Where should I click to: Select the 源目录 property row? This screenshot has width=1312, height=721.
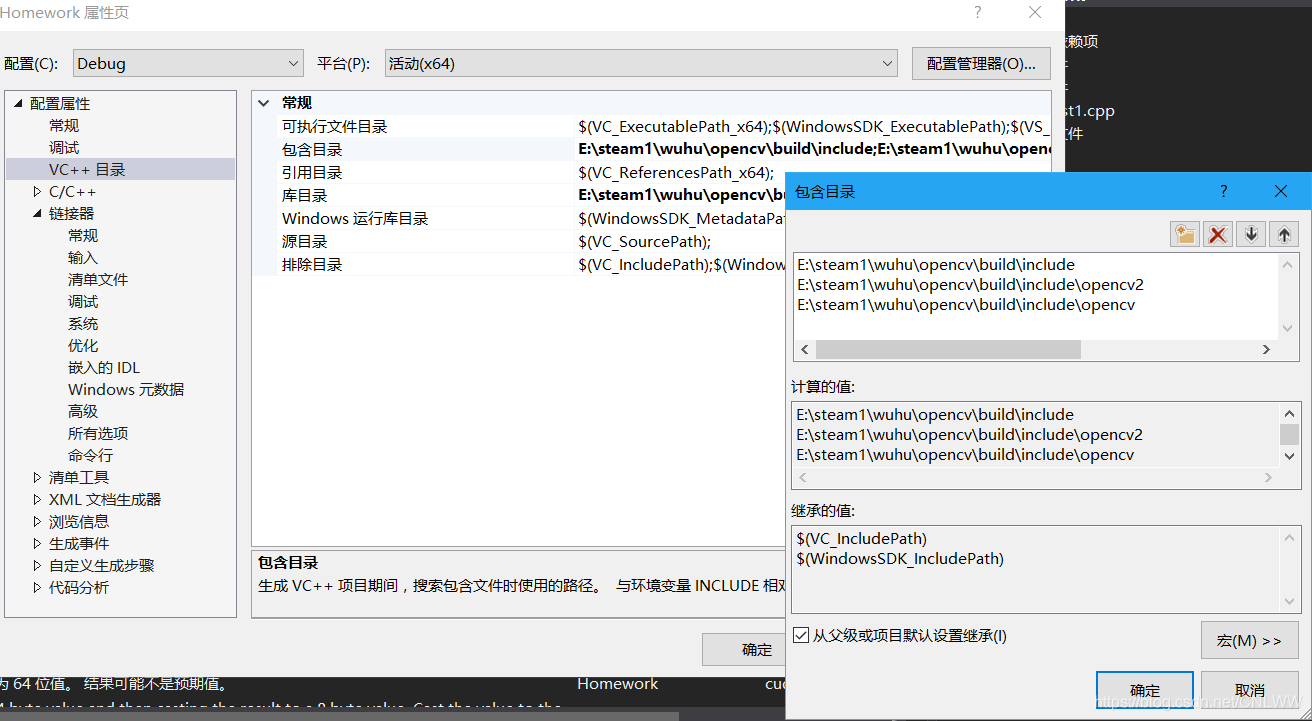pyautogui.click(x=532, y=242)
